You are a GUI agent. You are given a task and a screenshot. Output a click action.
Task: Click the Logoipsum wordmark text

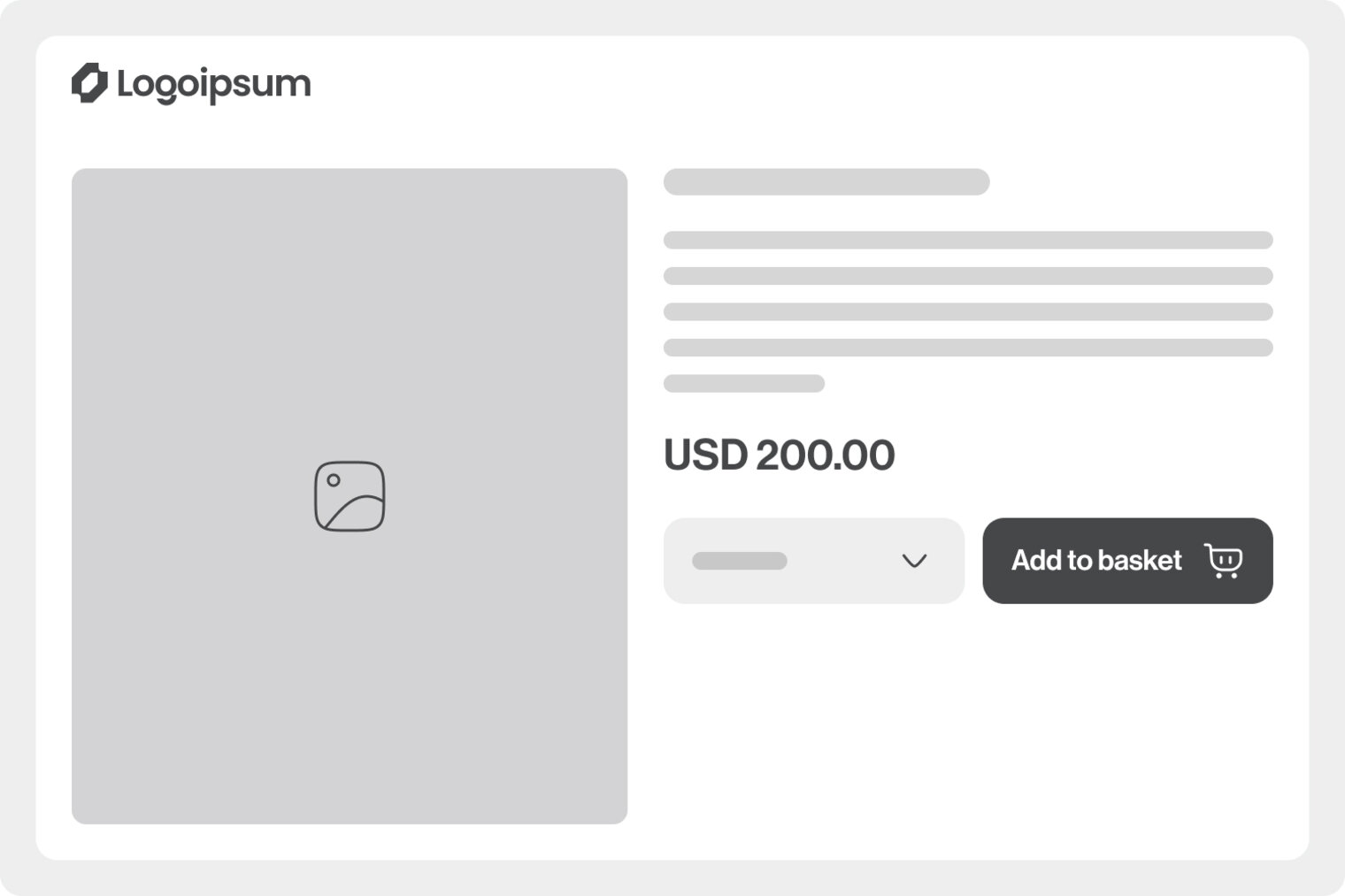click(x=213, y=85)
